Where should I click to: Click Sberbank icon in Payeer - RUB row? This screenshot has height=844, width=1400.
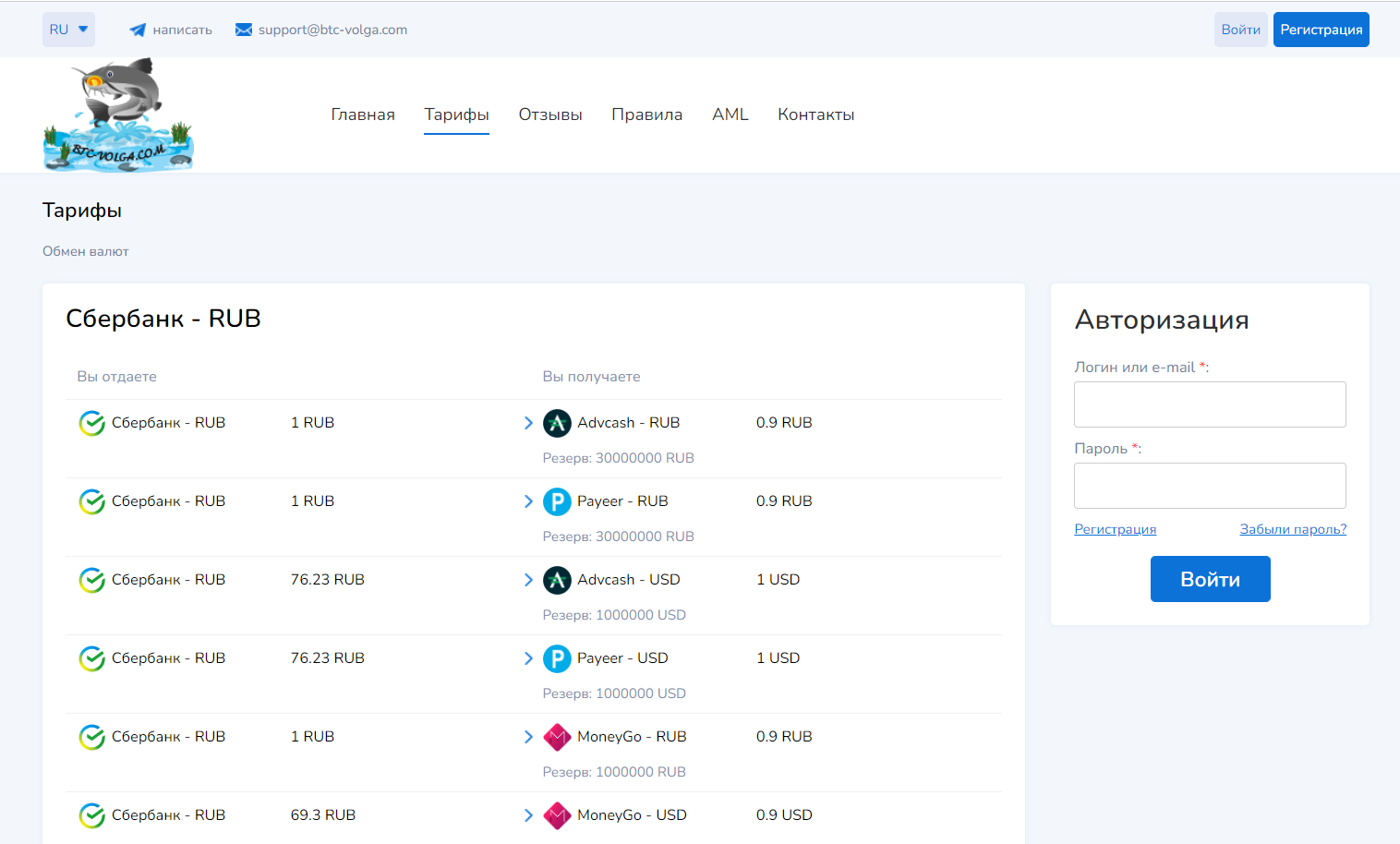coord(91,501)
